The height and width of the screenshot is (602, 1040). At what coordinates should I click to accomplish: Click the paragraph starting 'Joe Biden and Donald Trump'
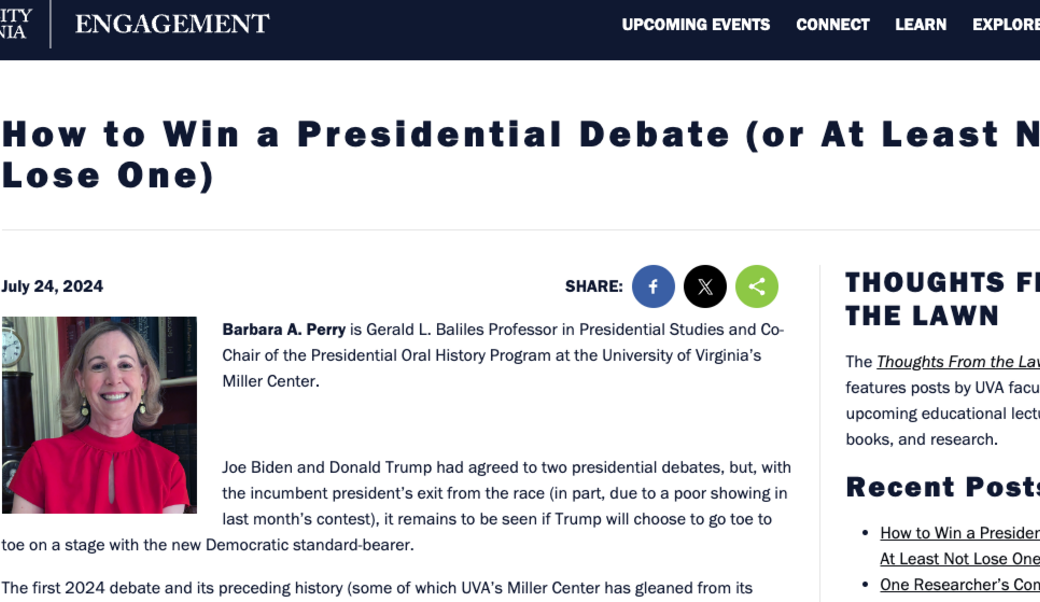(x=505, y=493)
